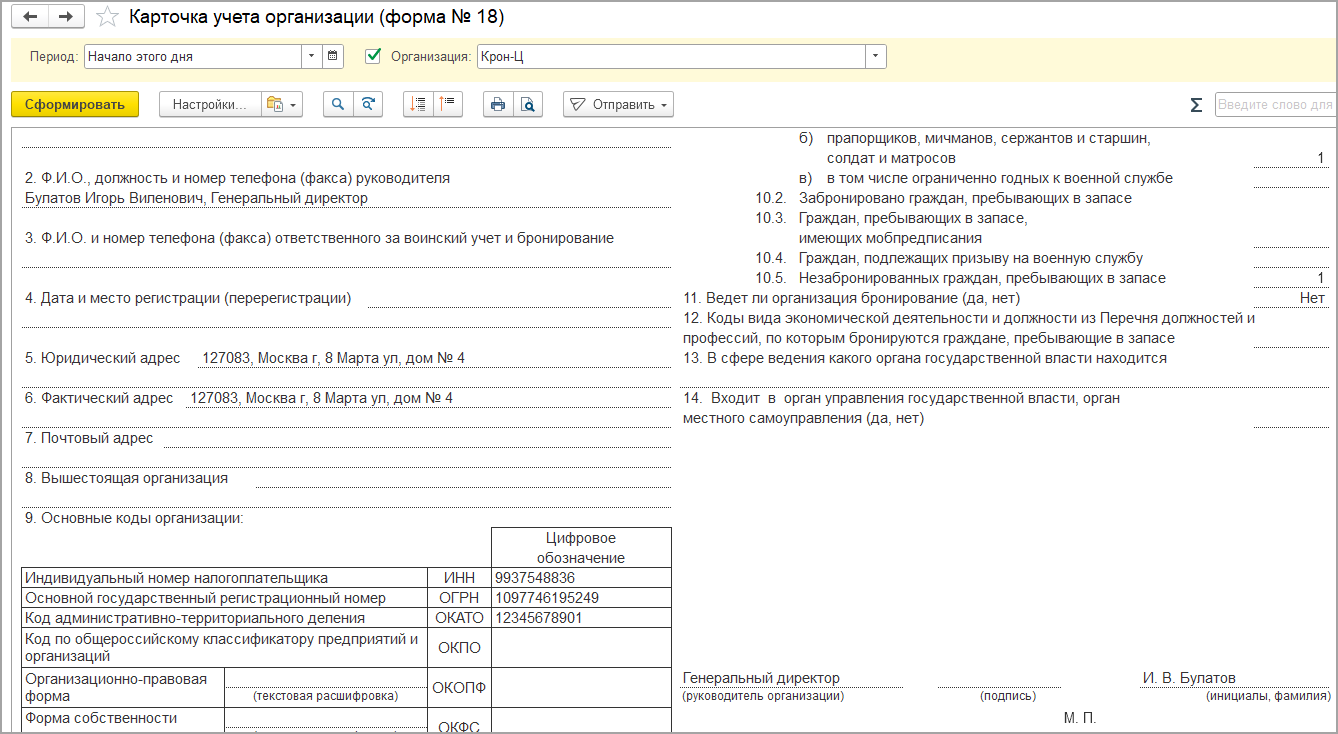Image resolution: width=1338 pixels, height=734 pixels.
Task: Show the sum with the sigma icon
Action: click(1196, 105)
